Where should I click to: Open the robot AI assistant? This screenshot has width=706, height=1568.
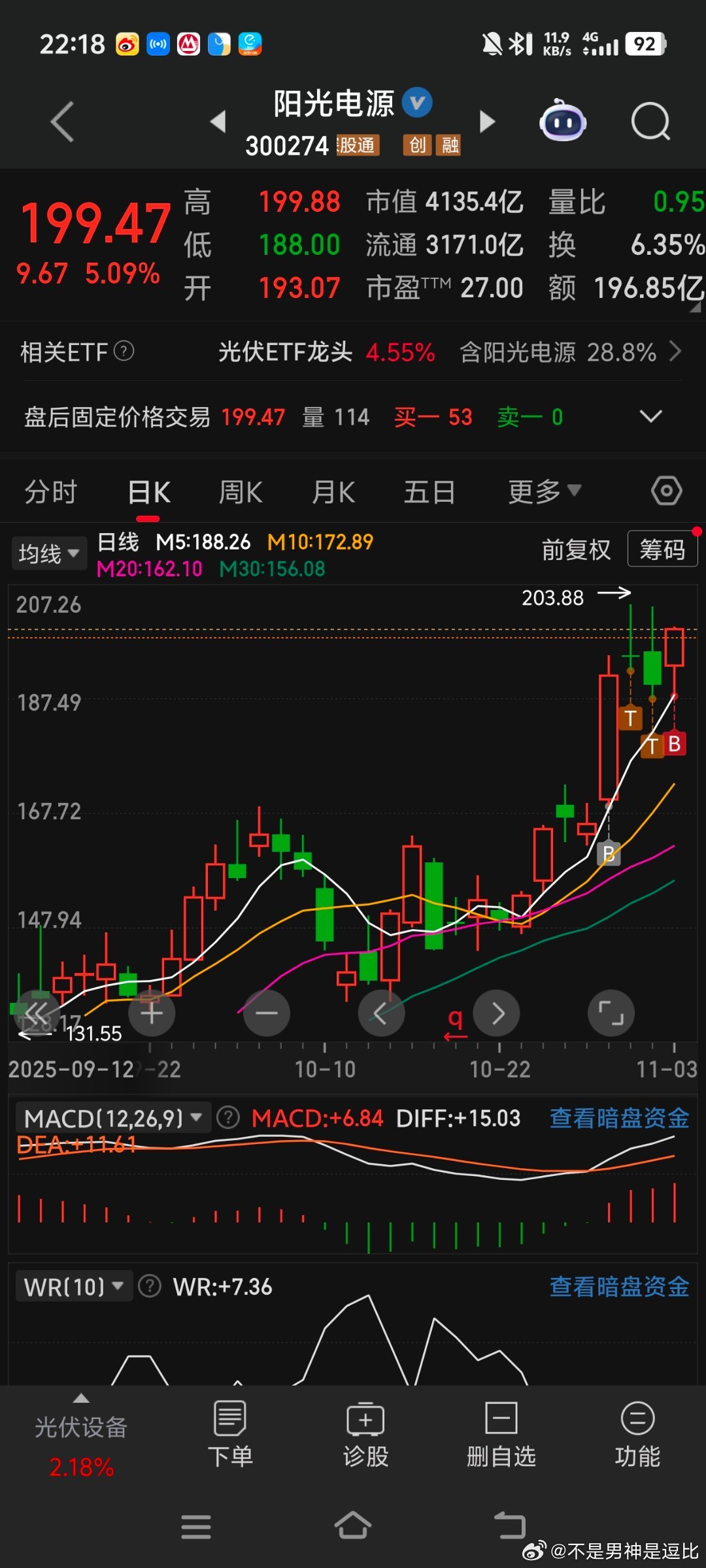pyautogui.click(x=562, y=120)
